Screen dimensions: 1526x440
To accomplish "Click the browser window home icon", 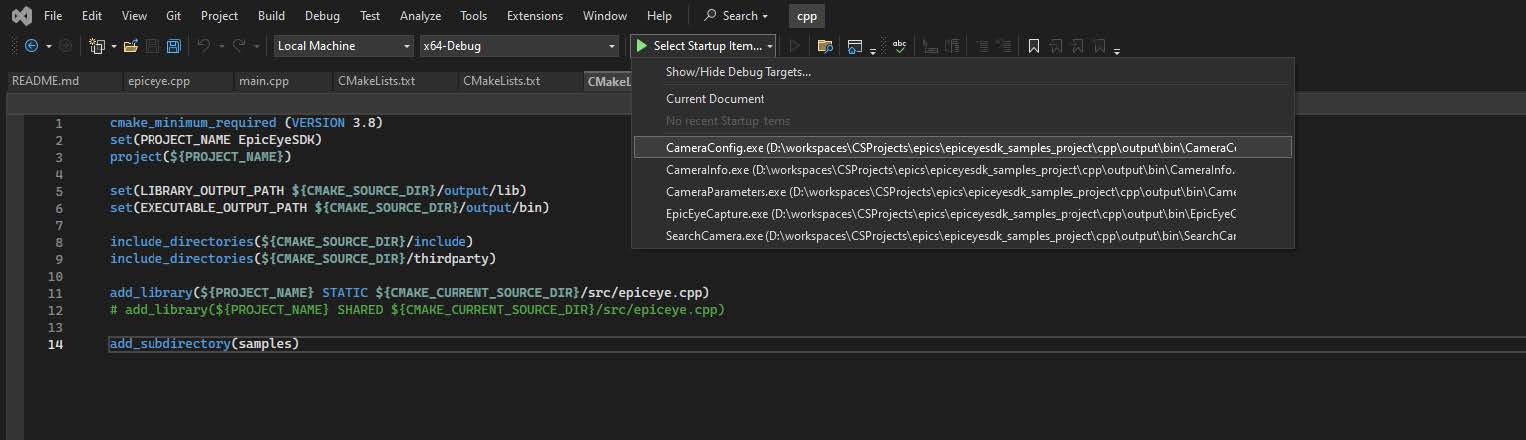I will pyautogui.click(x=854, y=46).
